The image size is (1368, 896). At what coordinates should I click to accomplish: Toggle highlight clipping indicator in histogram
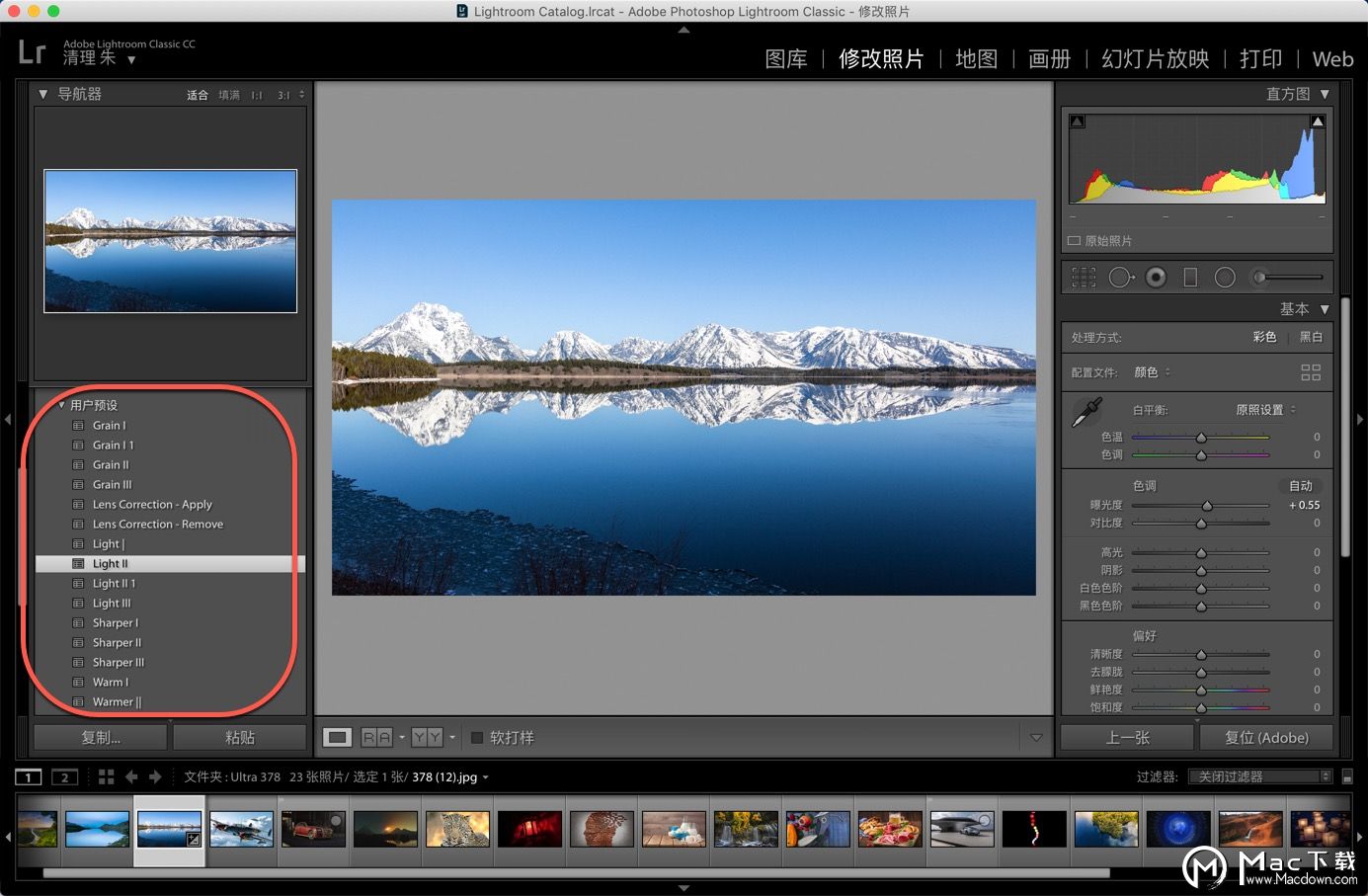click(1317, 122)
